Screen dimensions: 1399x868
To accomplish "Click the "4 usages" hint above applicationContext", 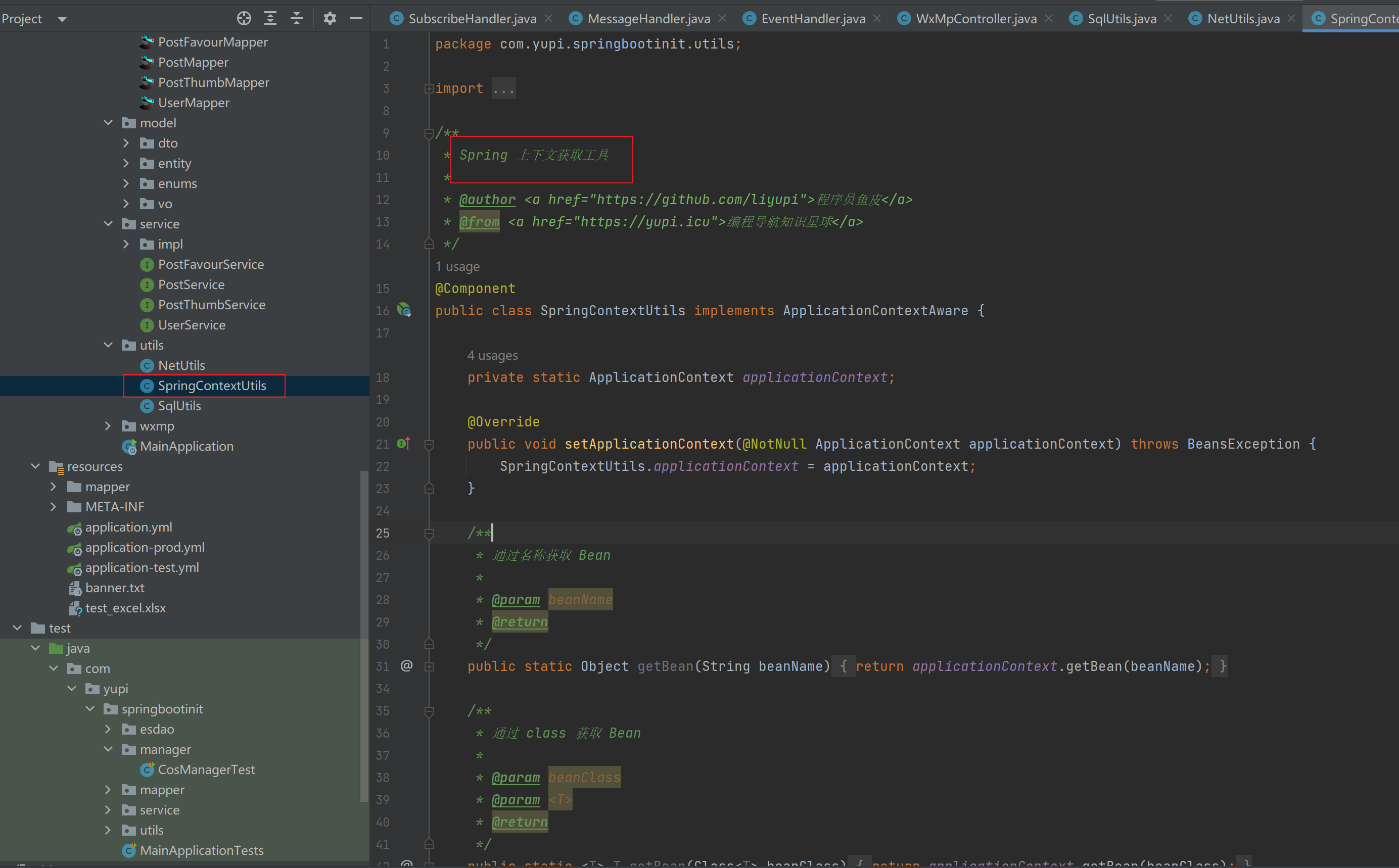I will (x=492, y=355).
